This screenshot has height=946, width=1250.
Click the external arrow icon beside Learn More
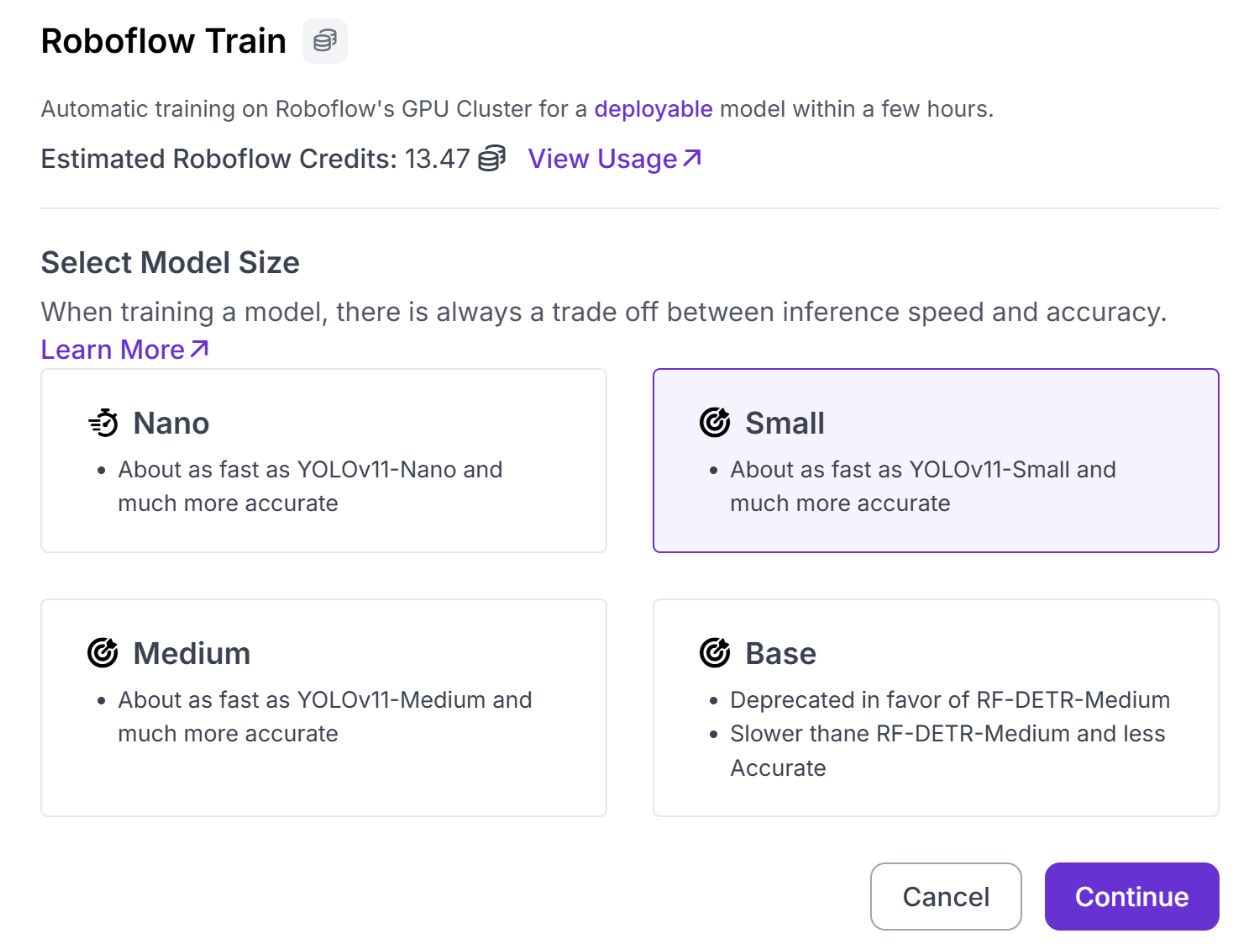199,349
